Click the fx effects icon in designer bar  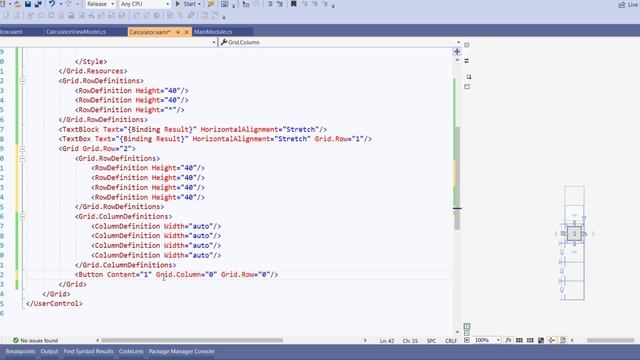(508, 340)
